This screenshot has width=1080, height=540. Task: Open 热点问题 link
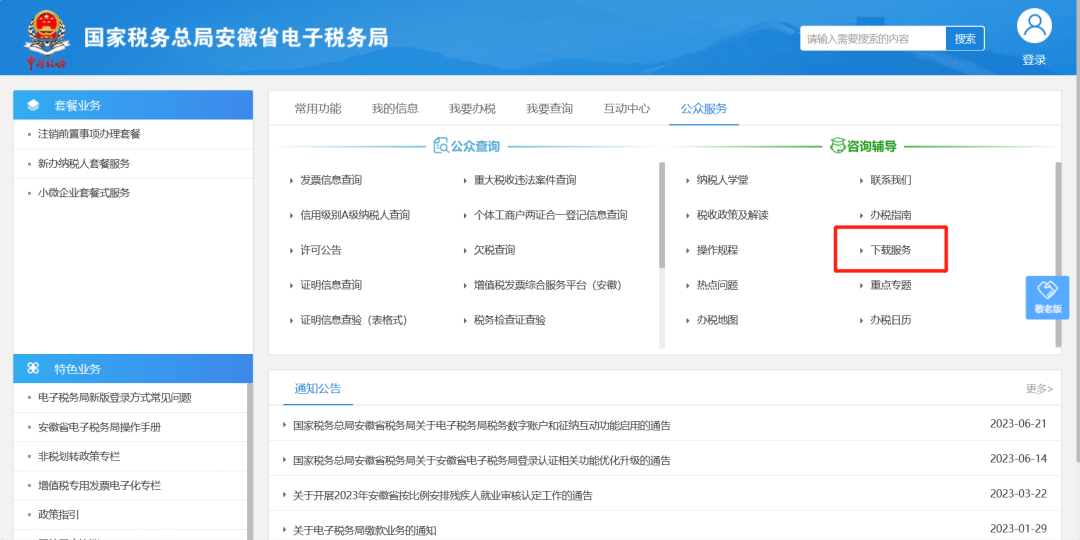point(717,284)
